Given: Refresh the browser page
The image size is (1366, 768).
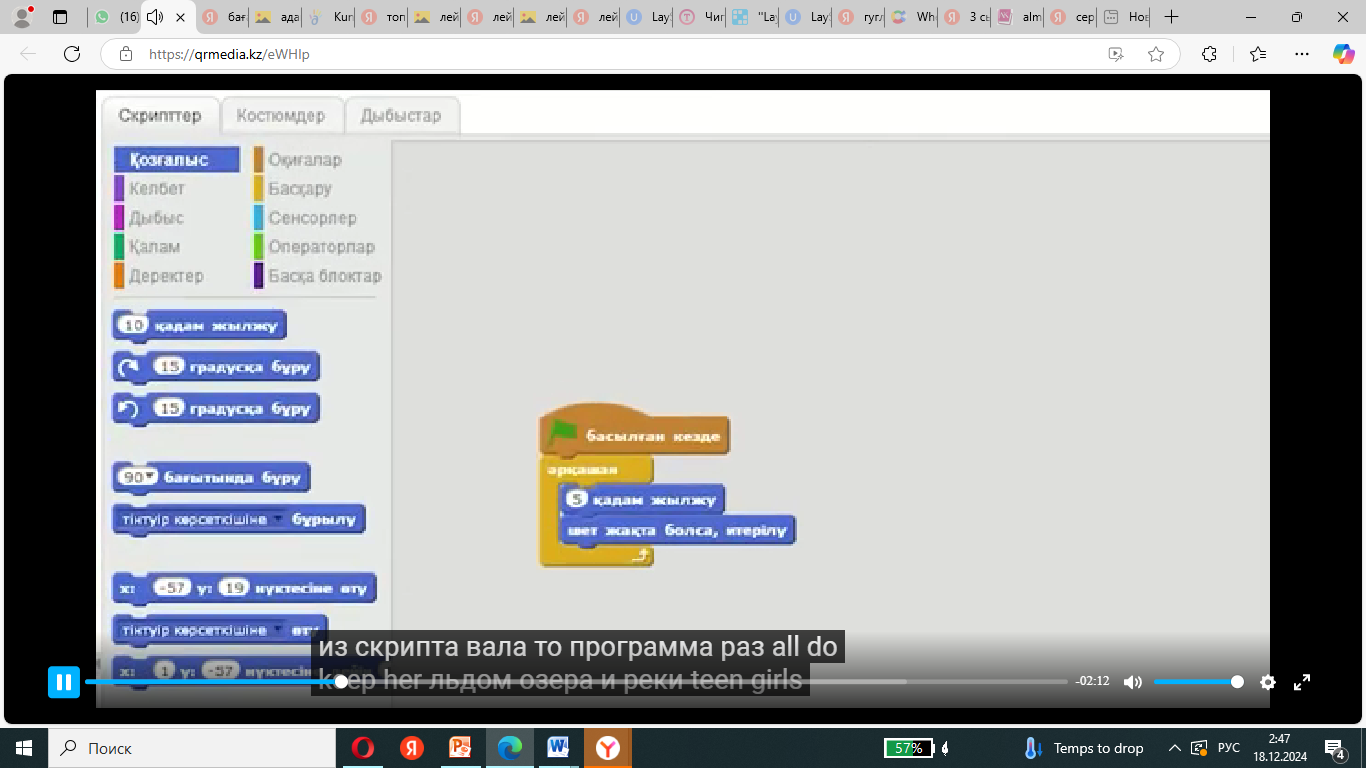Looking at the screenshot, I should pyautogui.click(x=72, y=54).
